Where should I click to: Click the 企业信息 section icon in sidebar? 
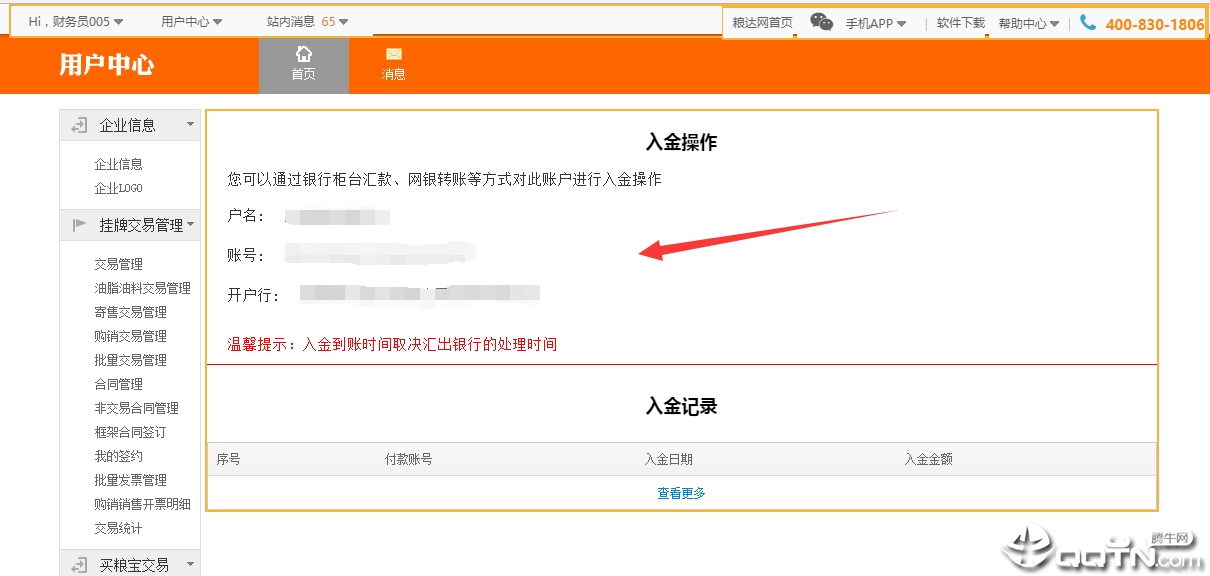pyautogui.click(x=79, y=125)
